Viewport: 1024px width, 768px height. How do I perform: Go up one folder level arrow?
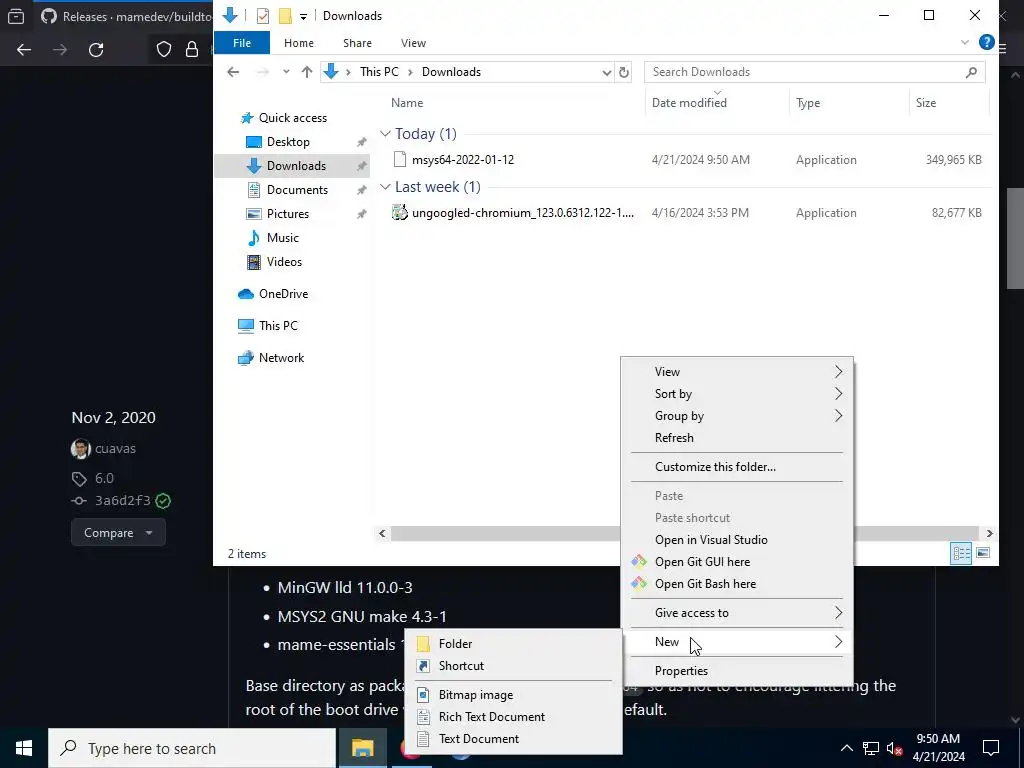click(x=306, y=72)
